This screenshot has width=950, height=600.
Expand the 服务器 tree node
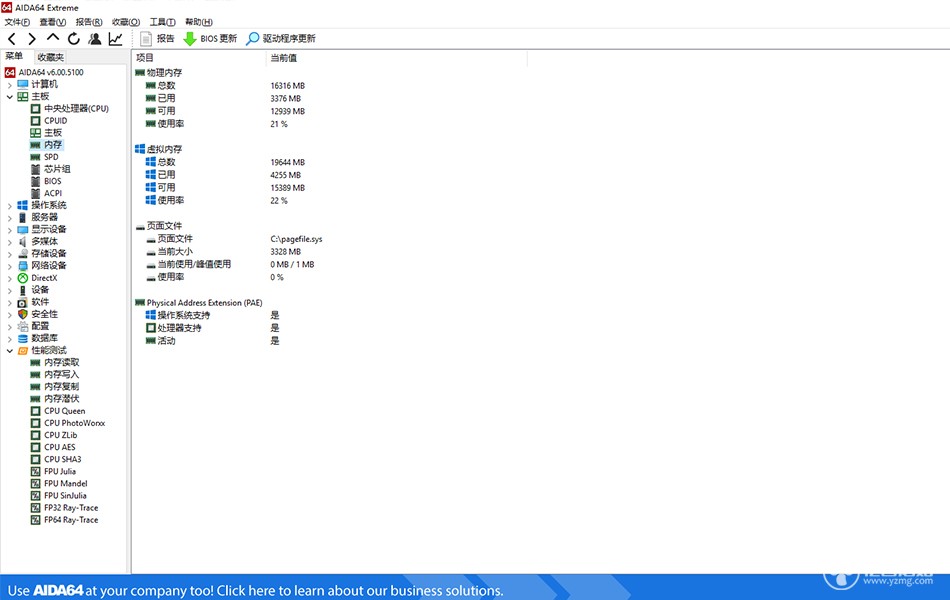point(9,218)
